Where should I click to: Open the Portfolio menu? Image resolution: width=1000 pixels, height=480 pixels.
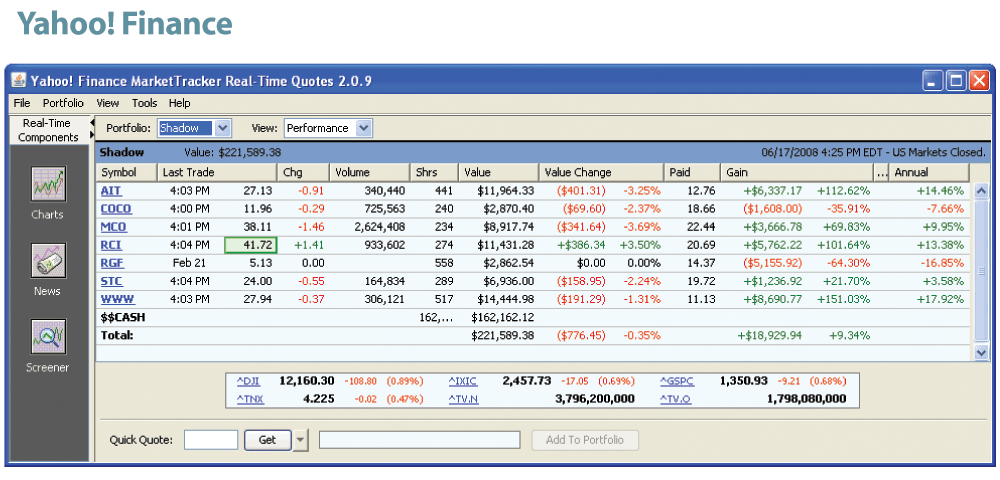click(63, 103)
